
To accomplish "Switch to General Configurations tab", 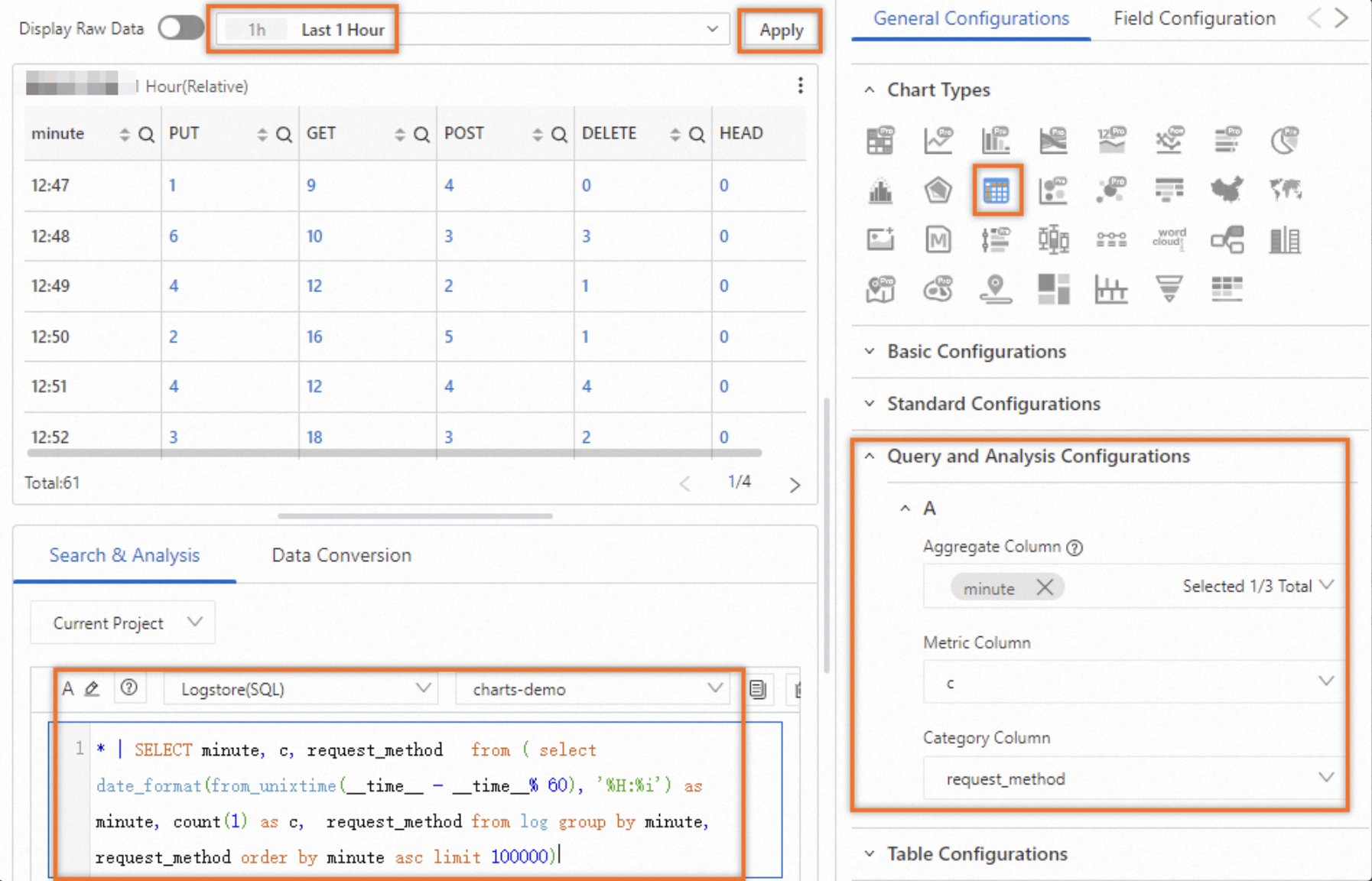I will coord(971,18).
